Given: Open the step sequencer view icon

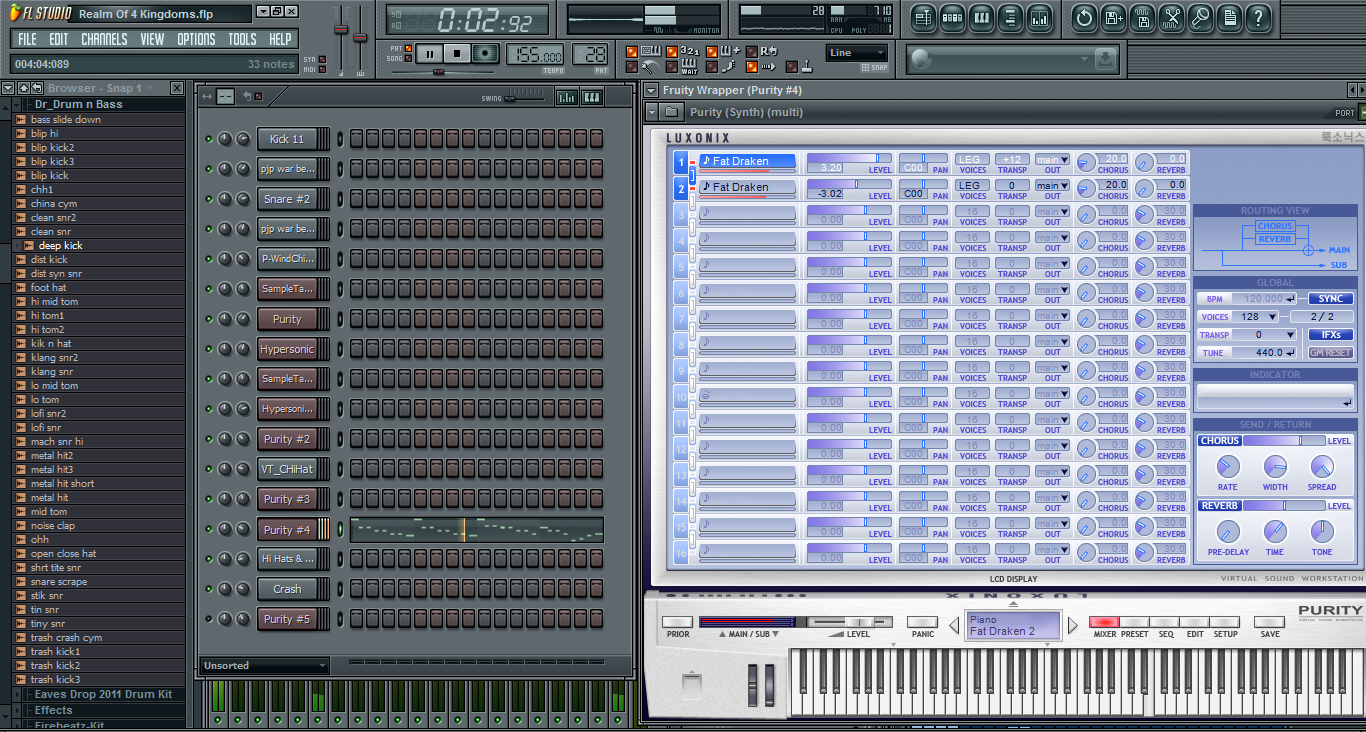Looking at the screenshot, I should point(952,17).
